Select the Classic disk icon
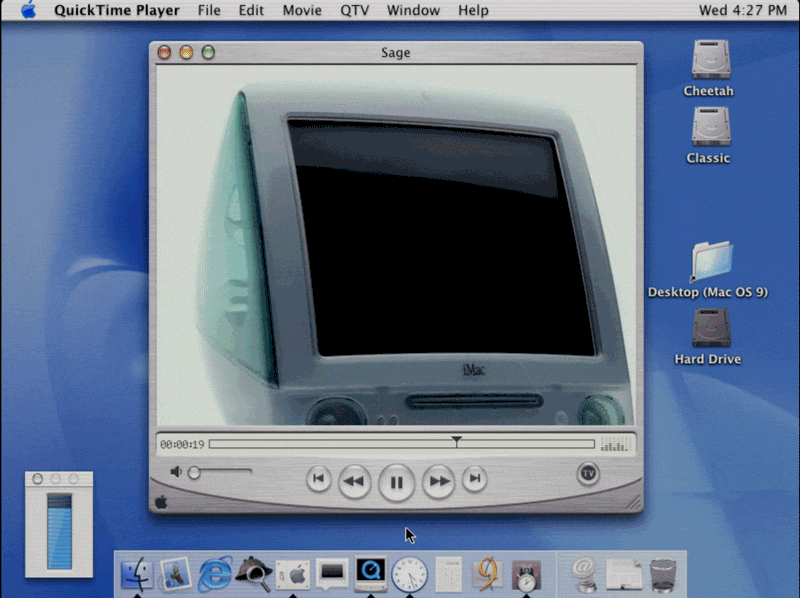800x598 pixels. 711,126
